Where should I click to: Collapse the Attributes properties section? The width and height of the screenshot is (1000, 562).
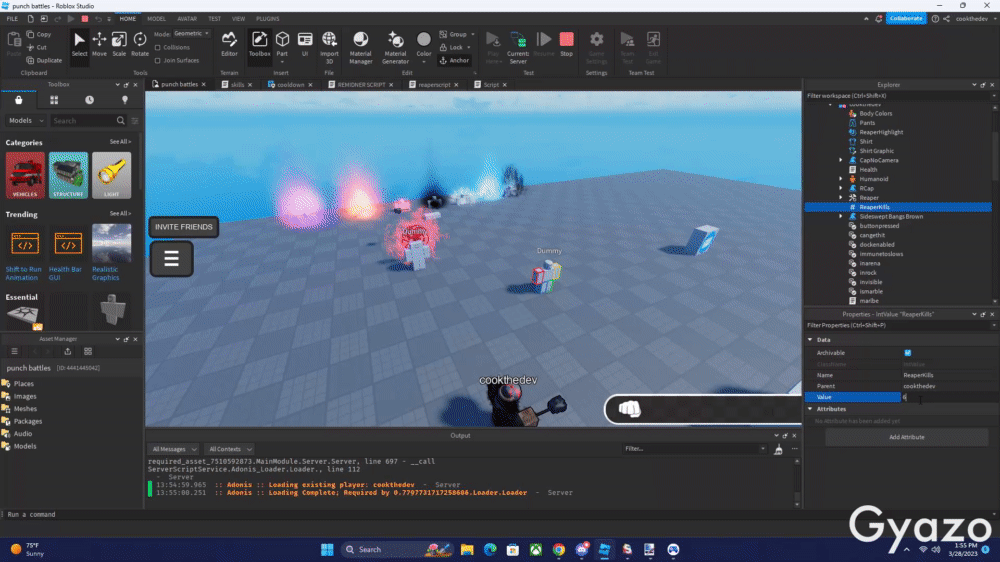pos(810,409)
